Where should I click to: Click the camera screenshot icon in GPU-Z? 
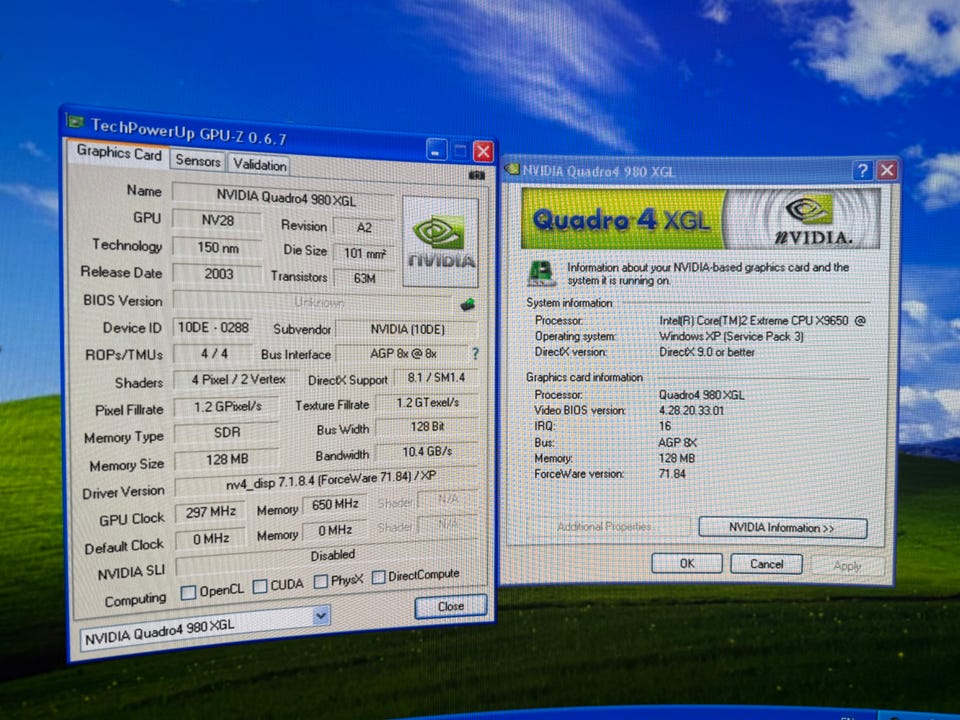coord(477,175)
